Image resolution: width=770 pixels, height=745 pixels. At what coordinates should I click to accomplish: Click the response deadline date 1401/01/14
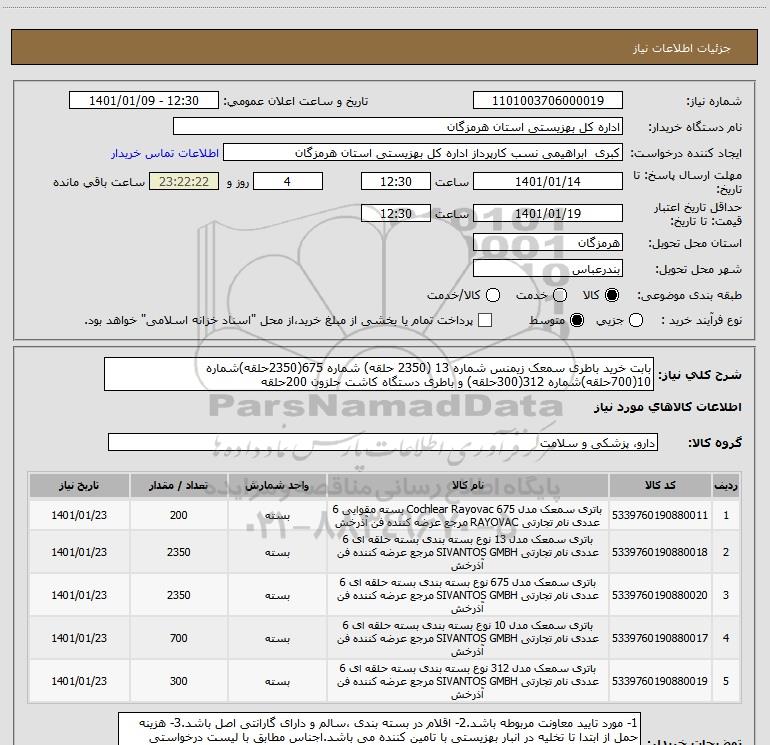coord(548,181)
